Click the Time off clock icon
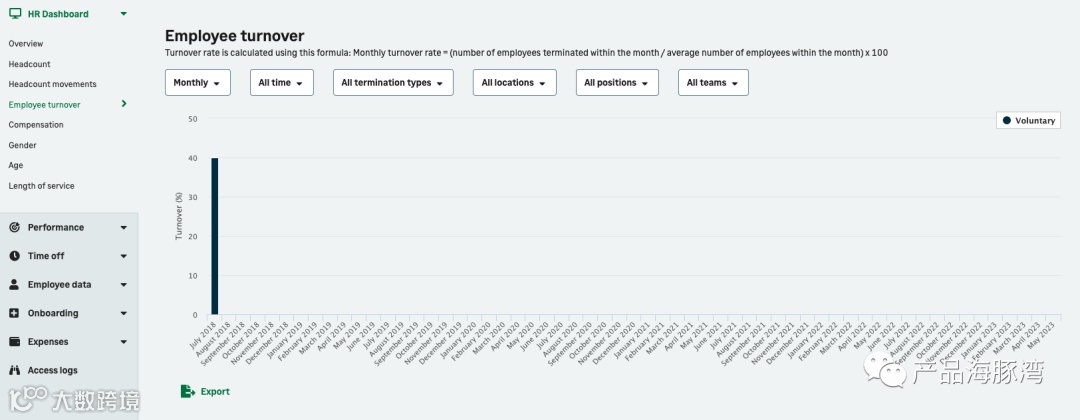 point(15,256)
